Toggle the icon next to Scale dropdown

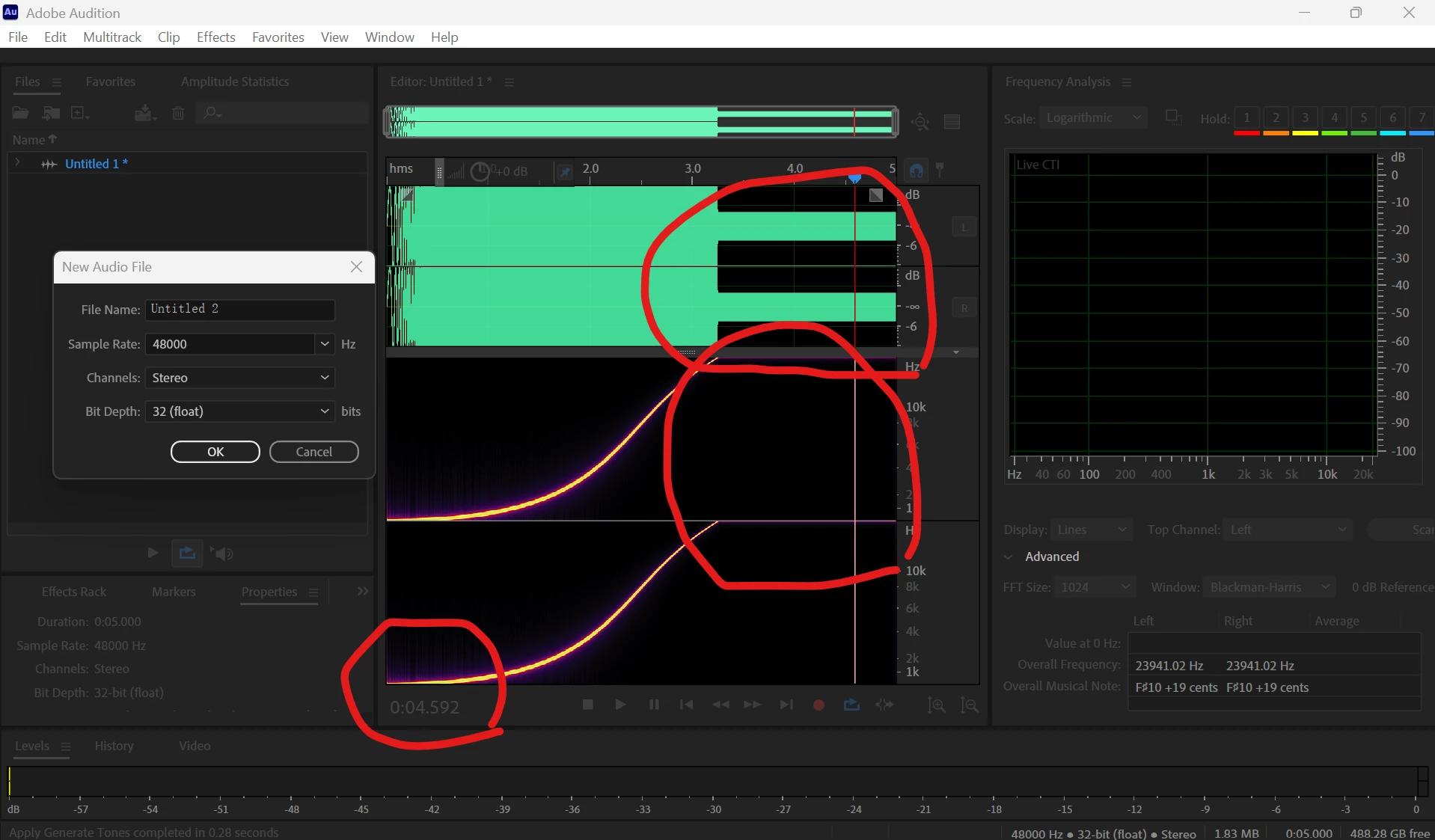(x=1173, y=117)
